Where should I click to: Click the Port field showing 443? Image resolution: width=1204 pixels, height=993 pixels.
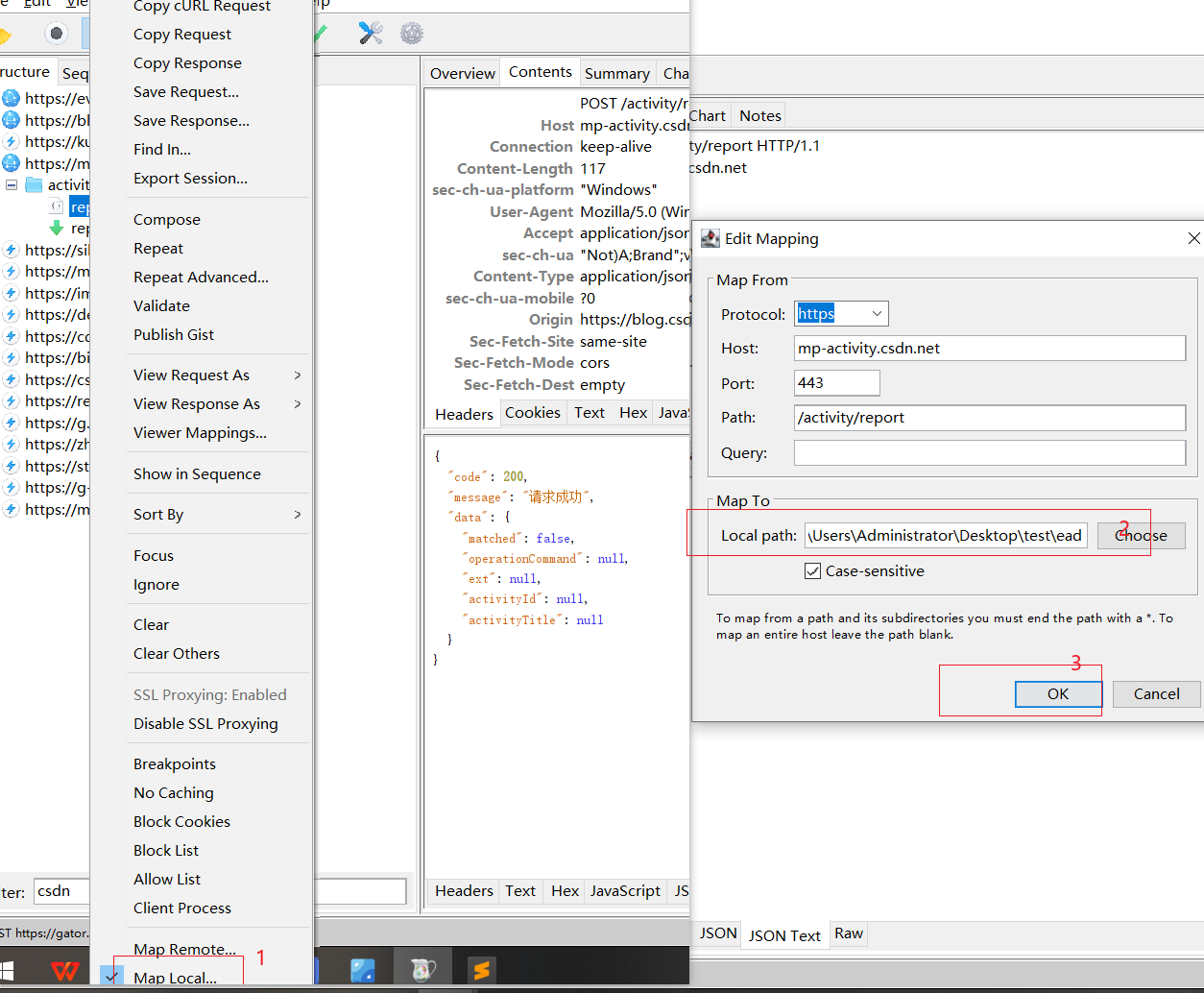pyautogui.click(x=836, y=383)
